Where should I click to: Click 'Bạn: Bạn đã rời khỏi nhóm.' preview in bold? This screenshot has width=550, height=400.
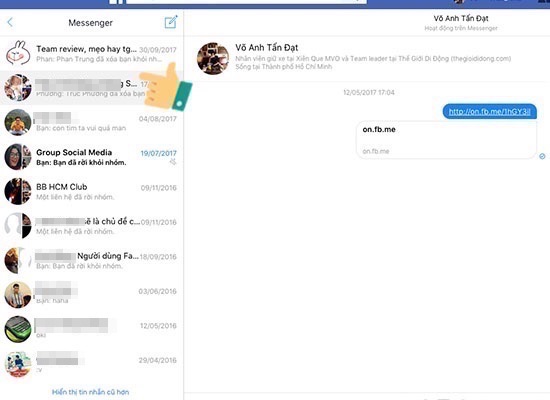pyautogui.click(x=81, y=162)
